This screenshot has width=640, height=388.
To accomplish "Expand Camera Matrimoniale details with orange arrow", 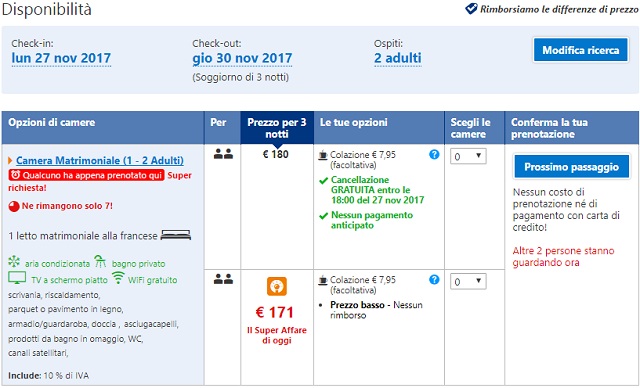I will [11, 161].
